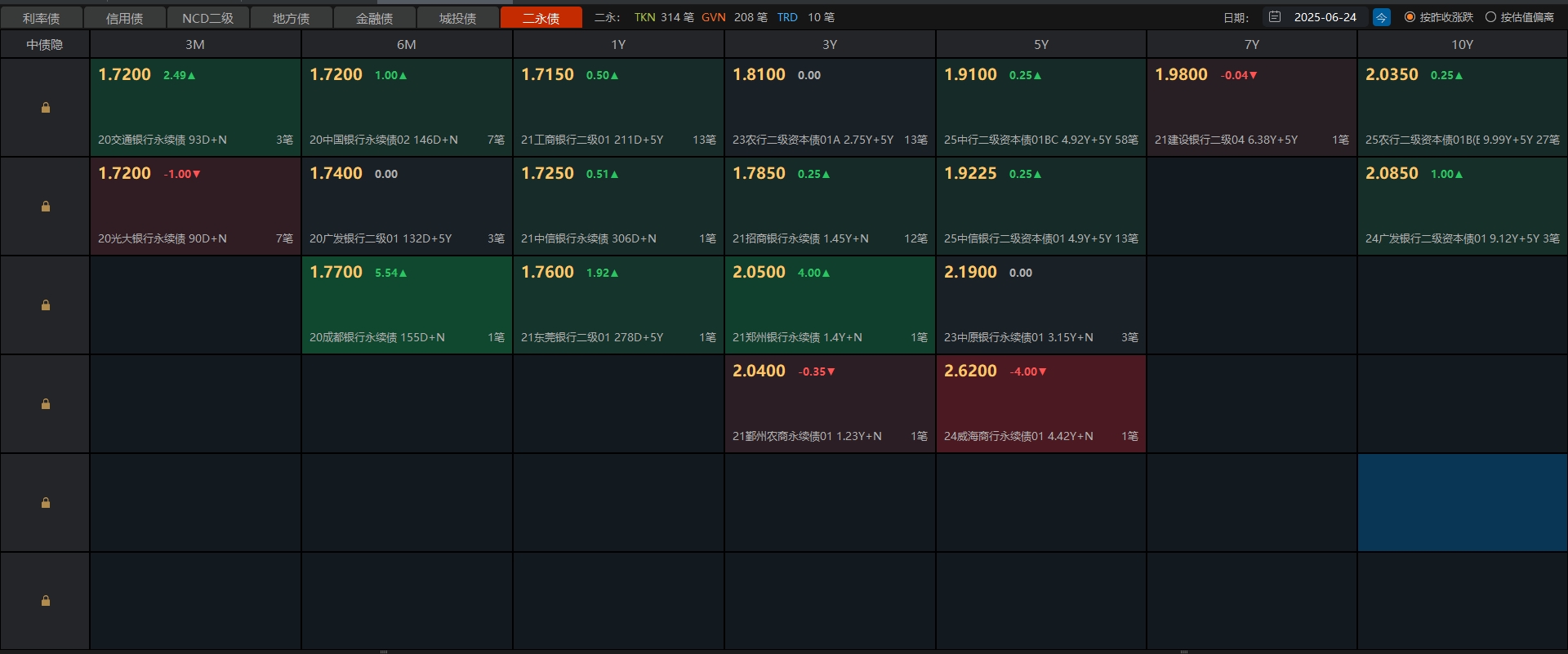Click the lock icon beside 20光大银行永续债 row

(x=46, y=207)
